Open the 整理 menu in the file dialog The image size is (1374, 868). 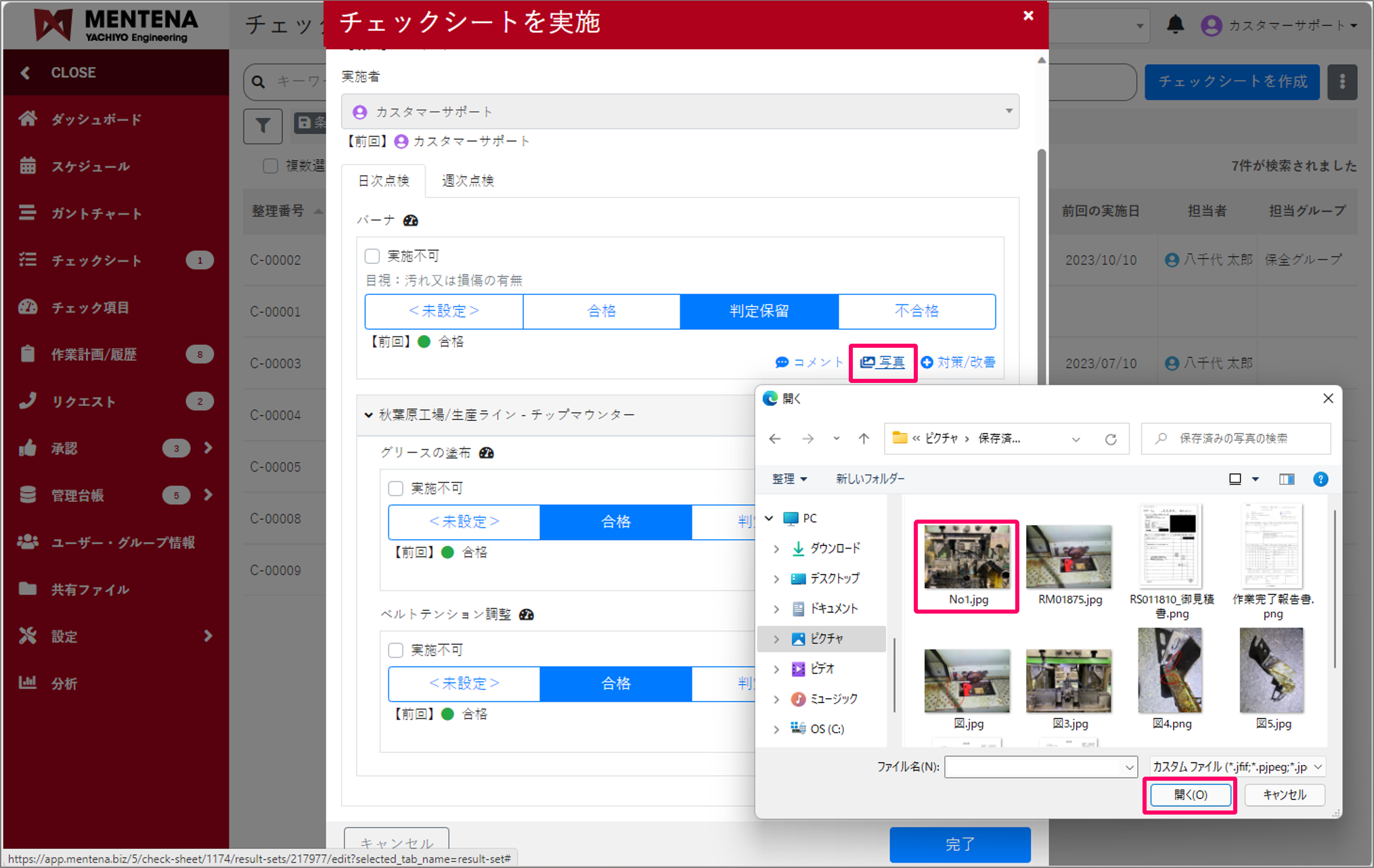[789, 478]
